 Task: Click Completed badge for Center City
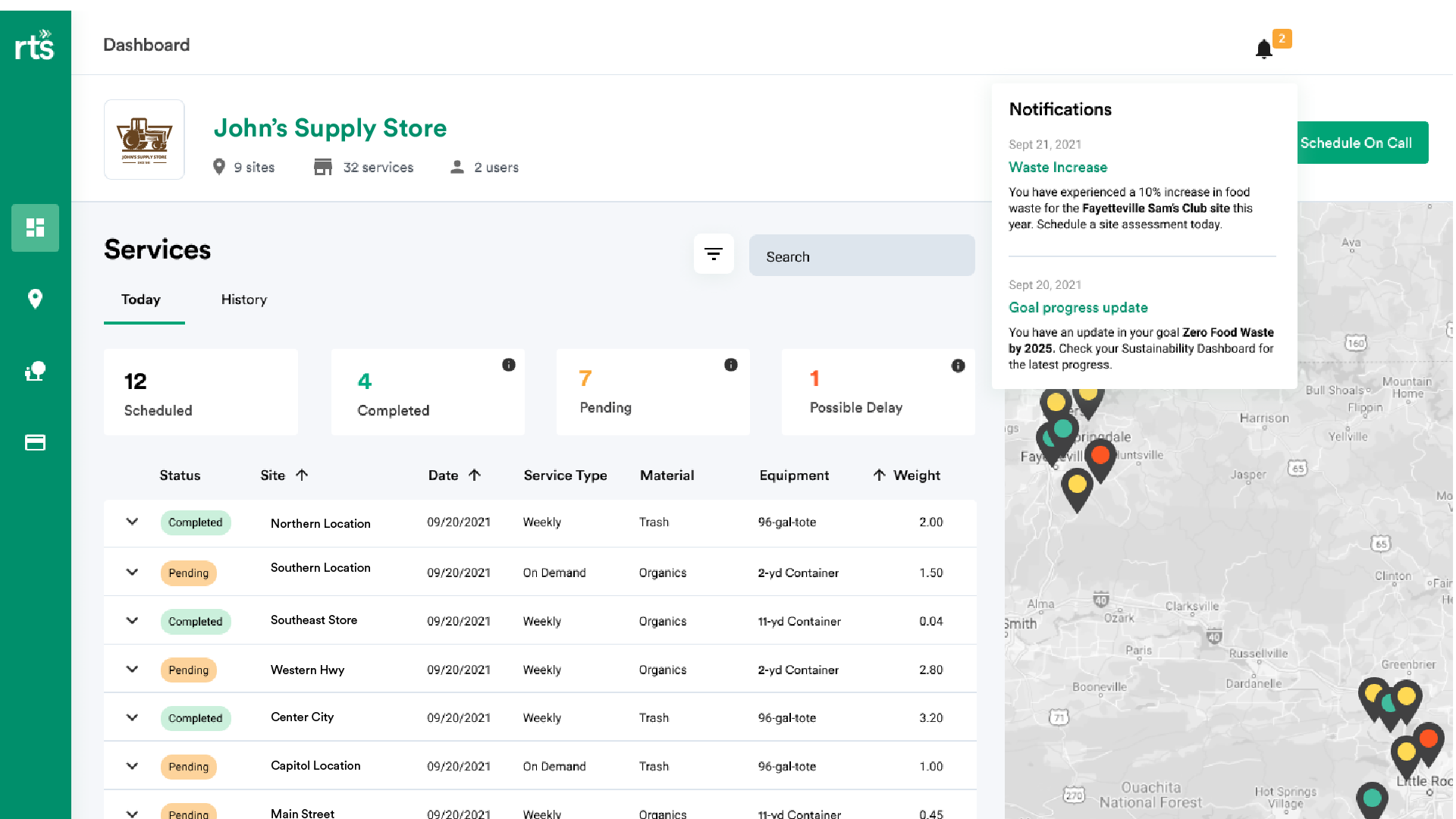[196, 718]
